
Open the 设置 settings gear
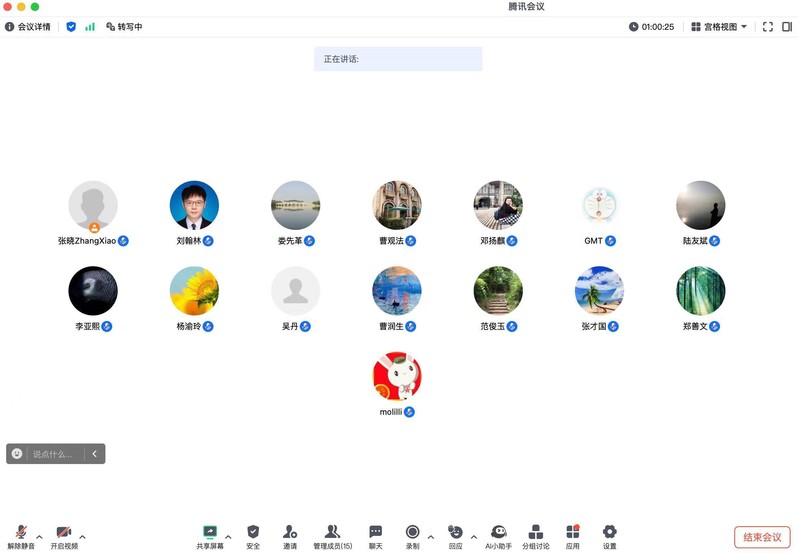pyautogui.click(x=610, y=535)
